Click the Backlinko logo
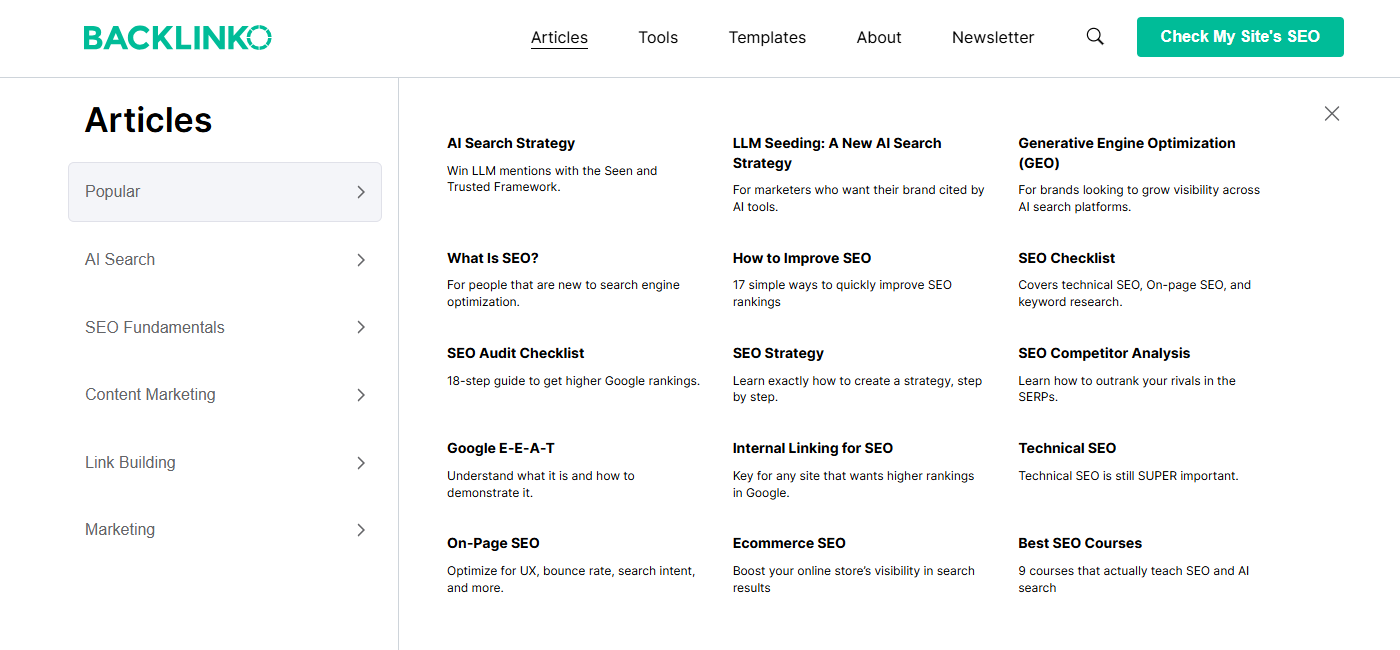The width and height of the screenshot is (1400, 650). [178, 36]
